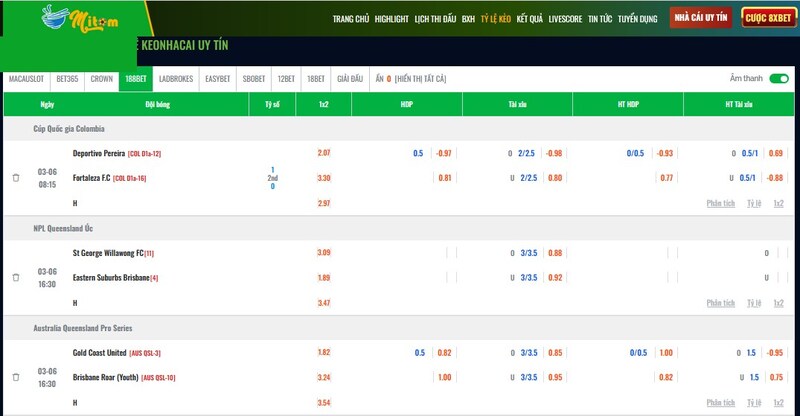Viewport: 800px width, 416px height.
Task: Click CƯỢC 8XBET button
Action: point(768,17)
